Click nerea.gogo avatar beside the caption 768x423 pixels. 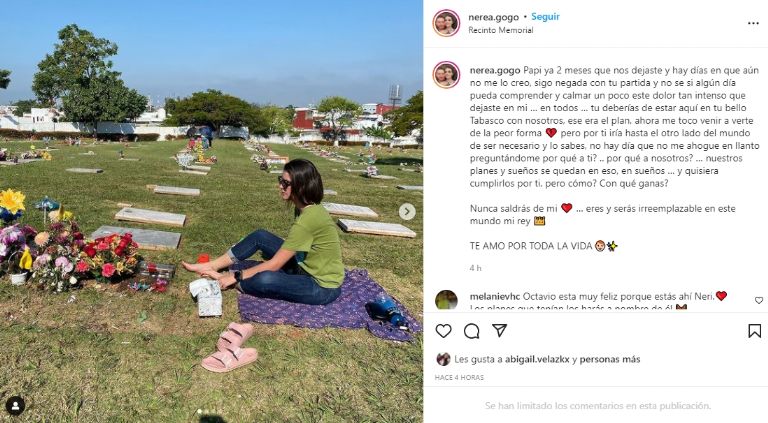[446, 75]
